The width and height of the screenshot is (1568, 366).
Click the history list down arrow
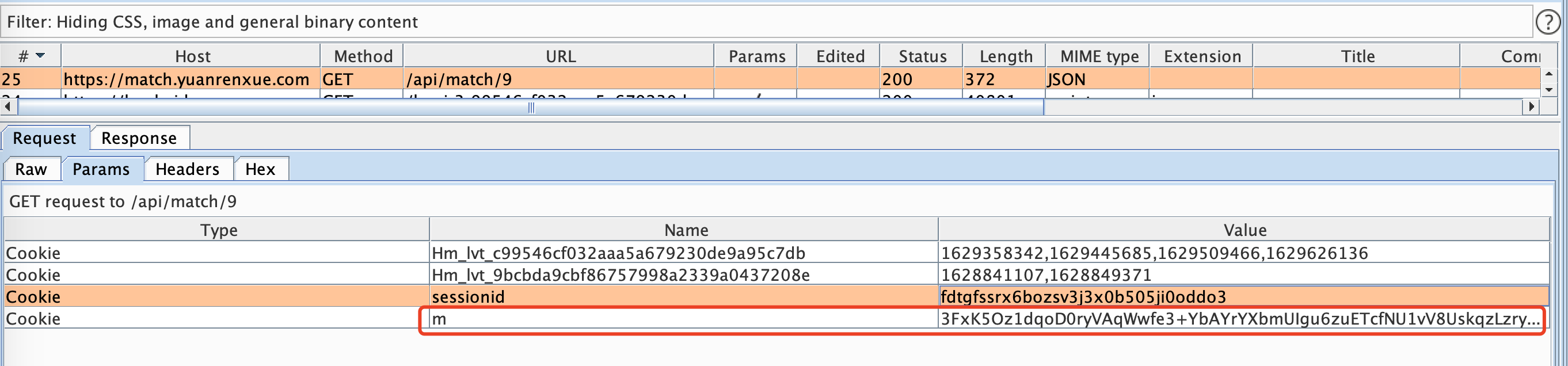pos(1549,90)
